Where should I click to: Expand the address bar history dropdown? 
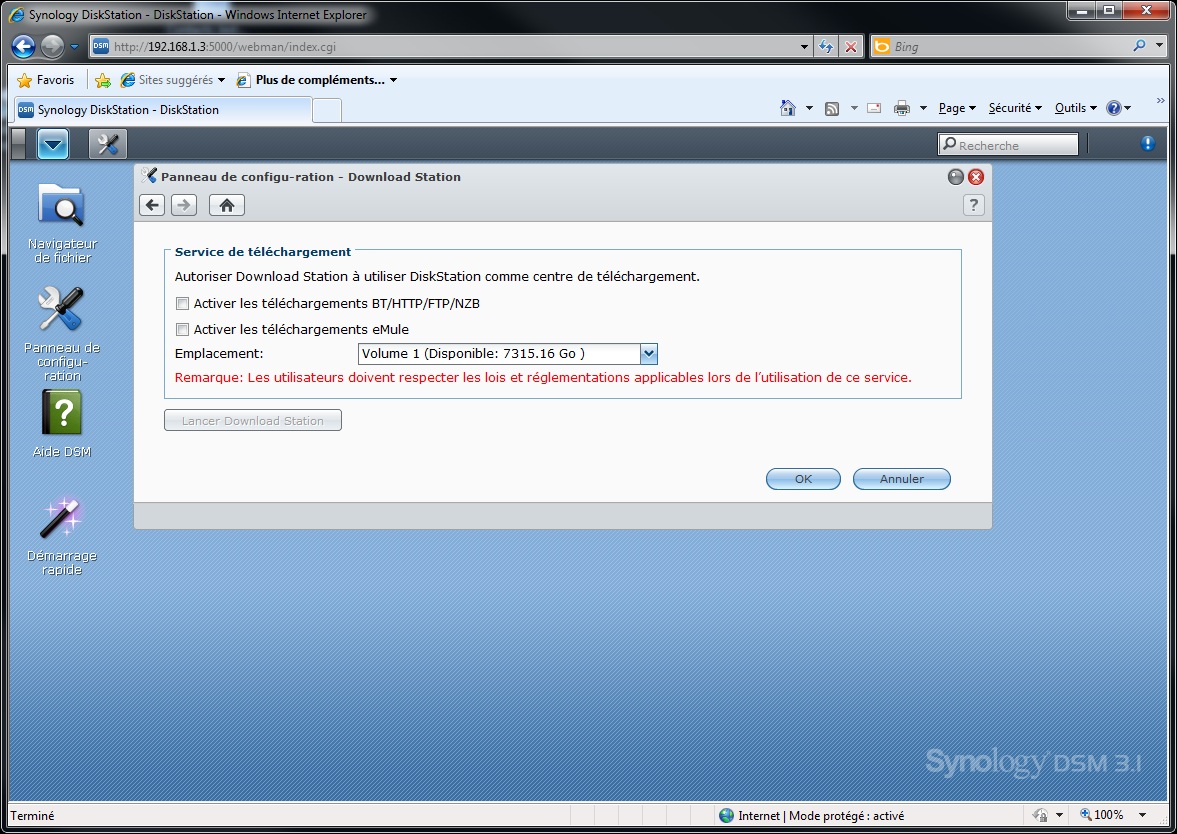coord(805,47)
